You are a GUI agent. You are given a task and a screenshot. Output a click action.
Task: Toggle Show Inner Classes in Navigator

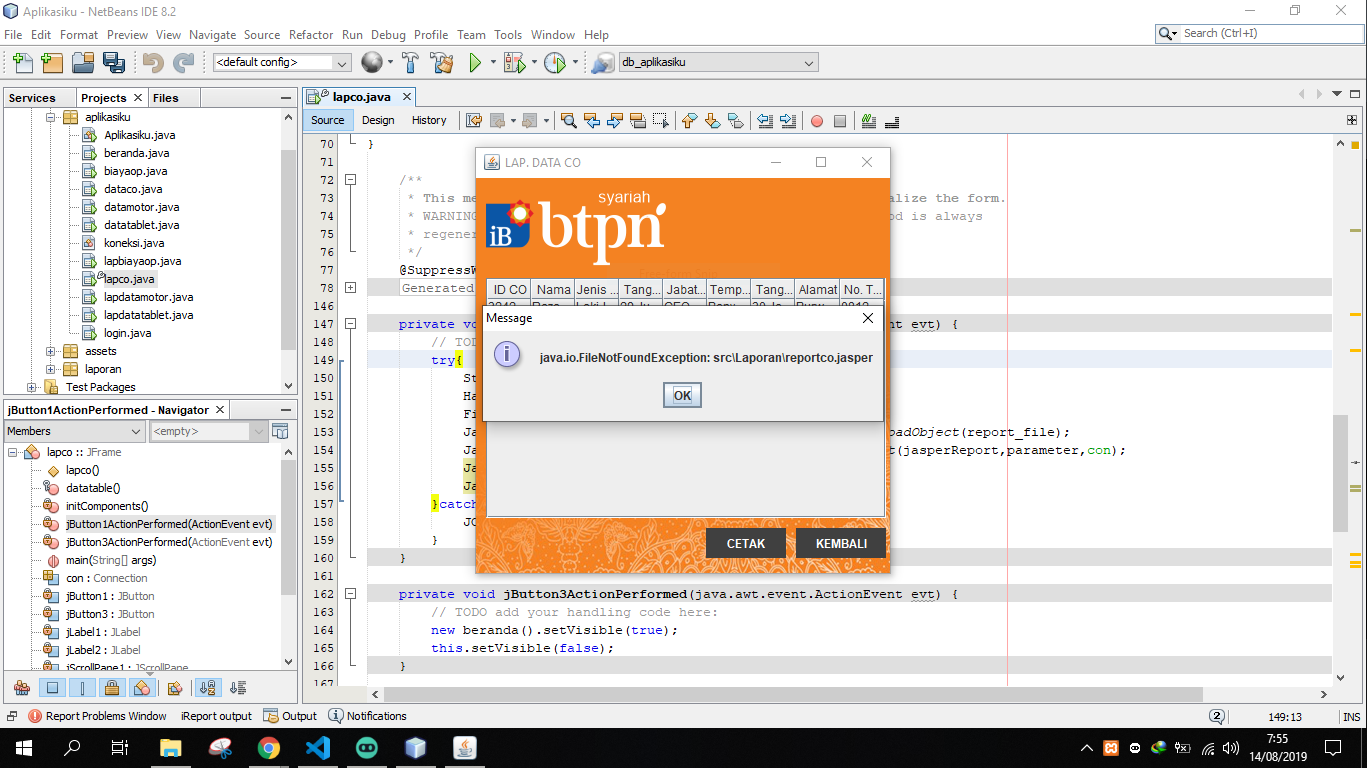pos(142,688)
